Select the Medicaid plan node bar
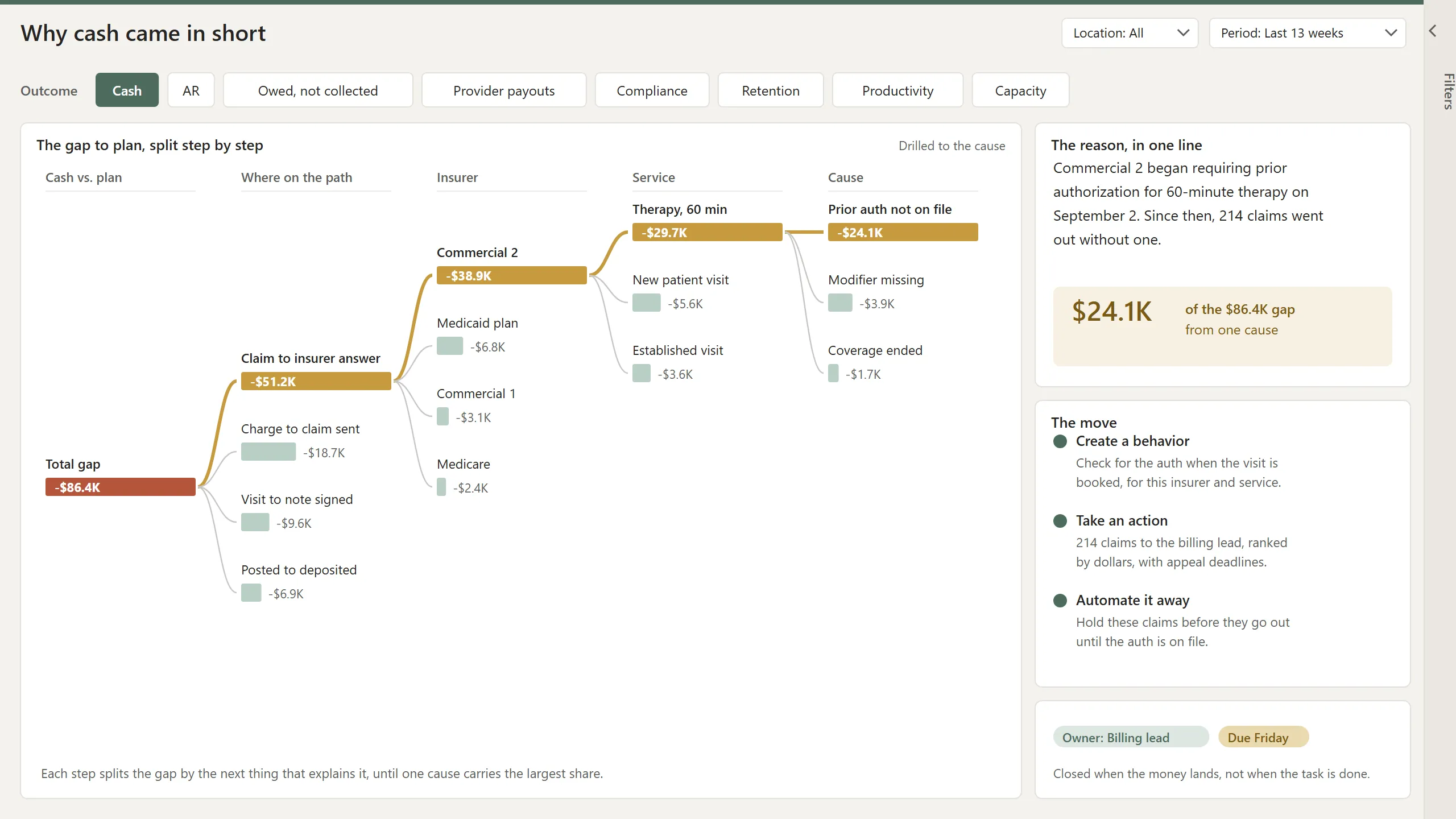 coord(450,346)
